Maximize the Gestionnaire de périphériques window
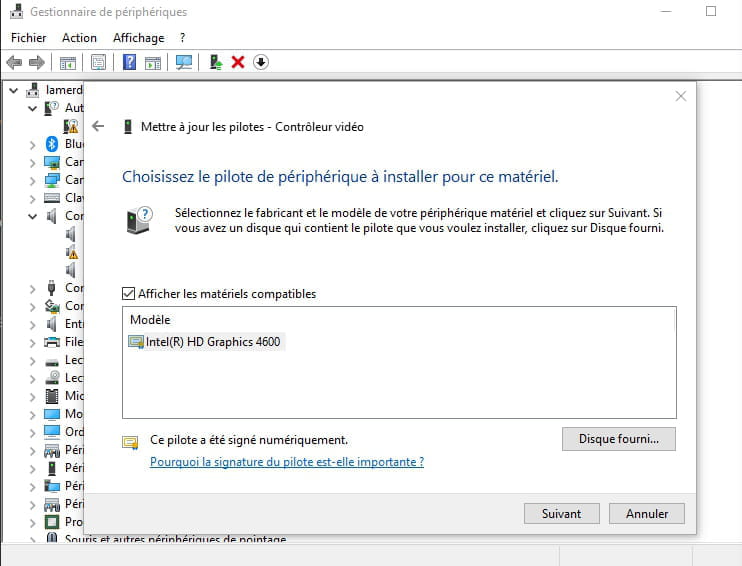The image size is (742, 566). [x=711, y=11]
